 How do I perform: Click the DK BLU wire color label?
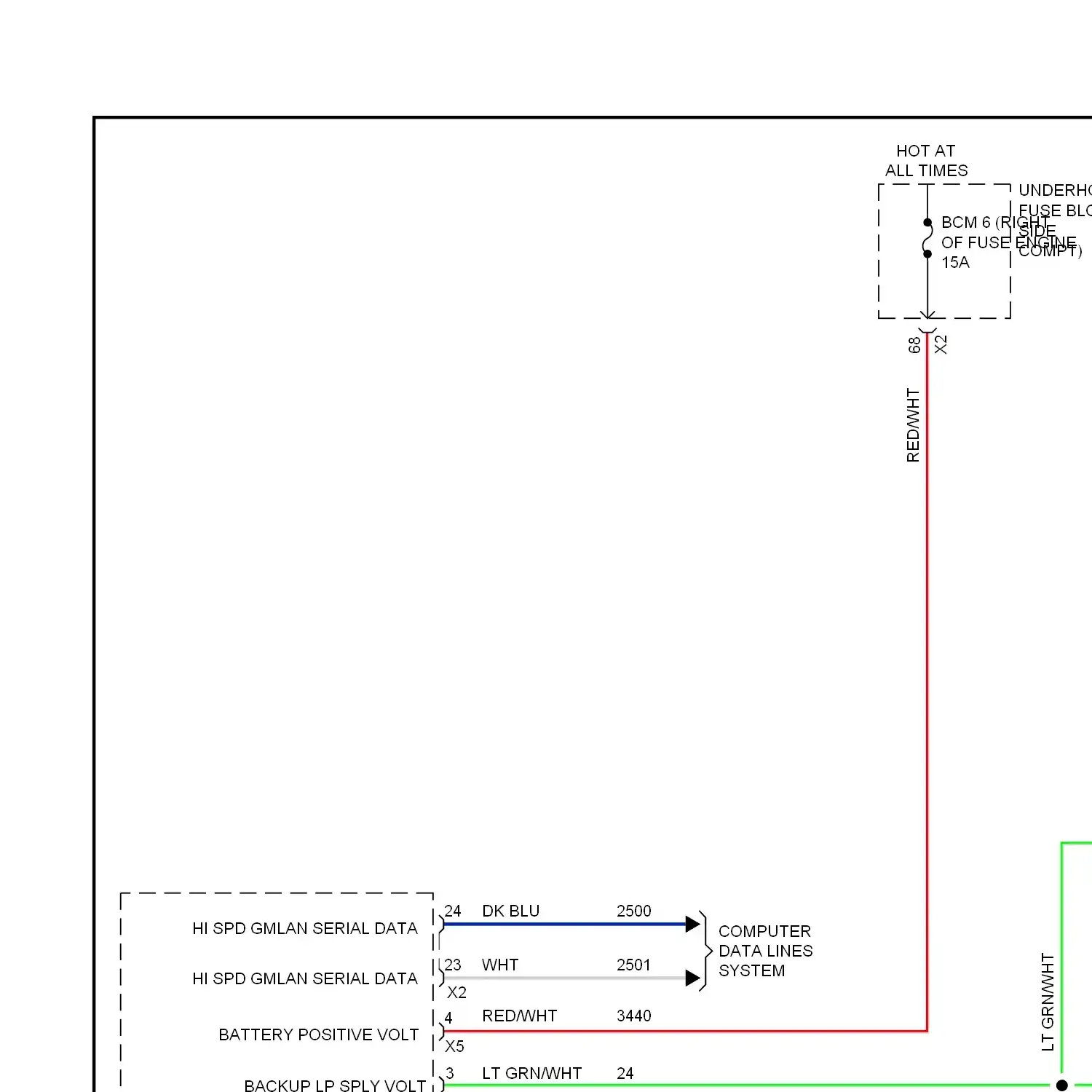pos(510,911)
